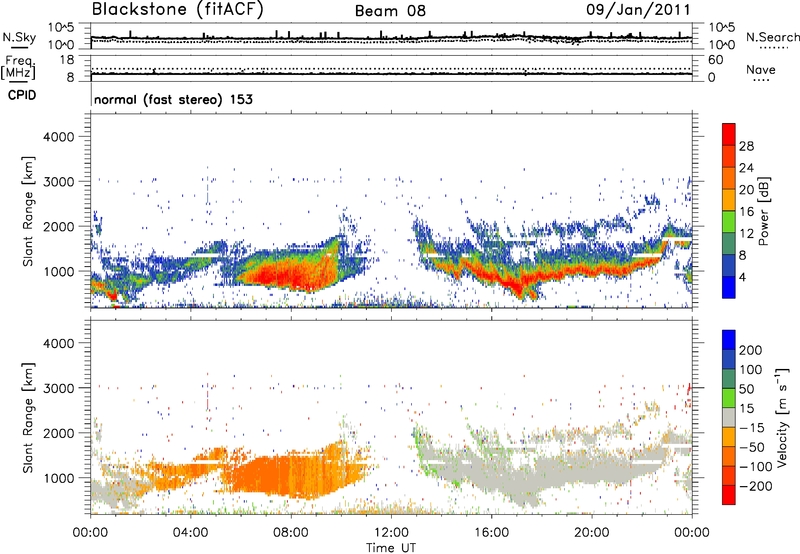This screenshot has width=800, height=554.
Task: Click the blue bottom of the power color bar
Action: coord(729,287)
